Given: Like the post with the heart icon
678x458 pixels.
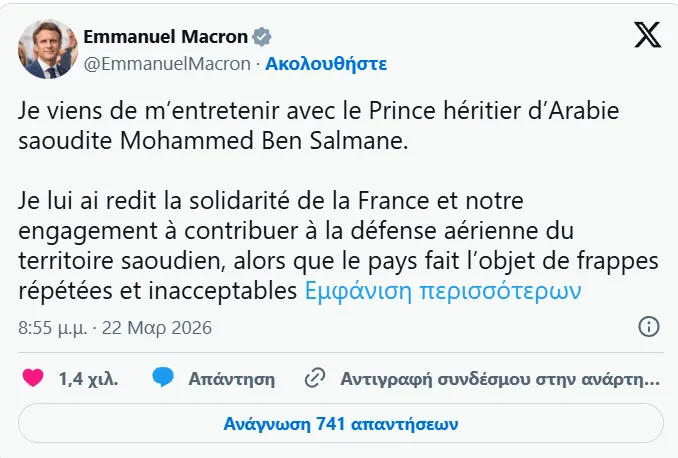Looking at the screenshot, I should (x=33, y=378).
